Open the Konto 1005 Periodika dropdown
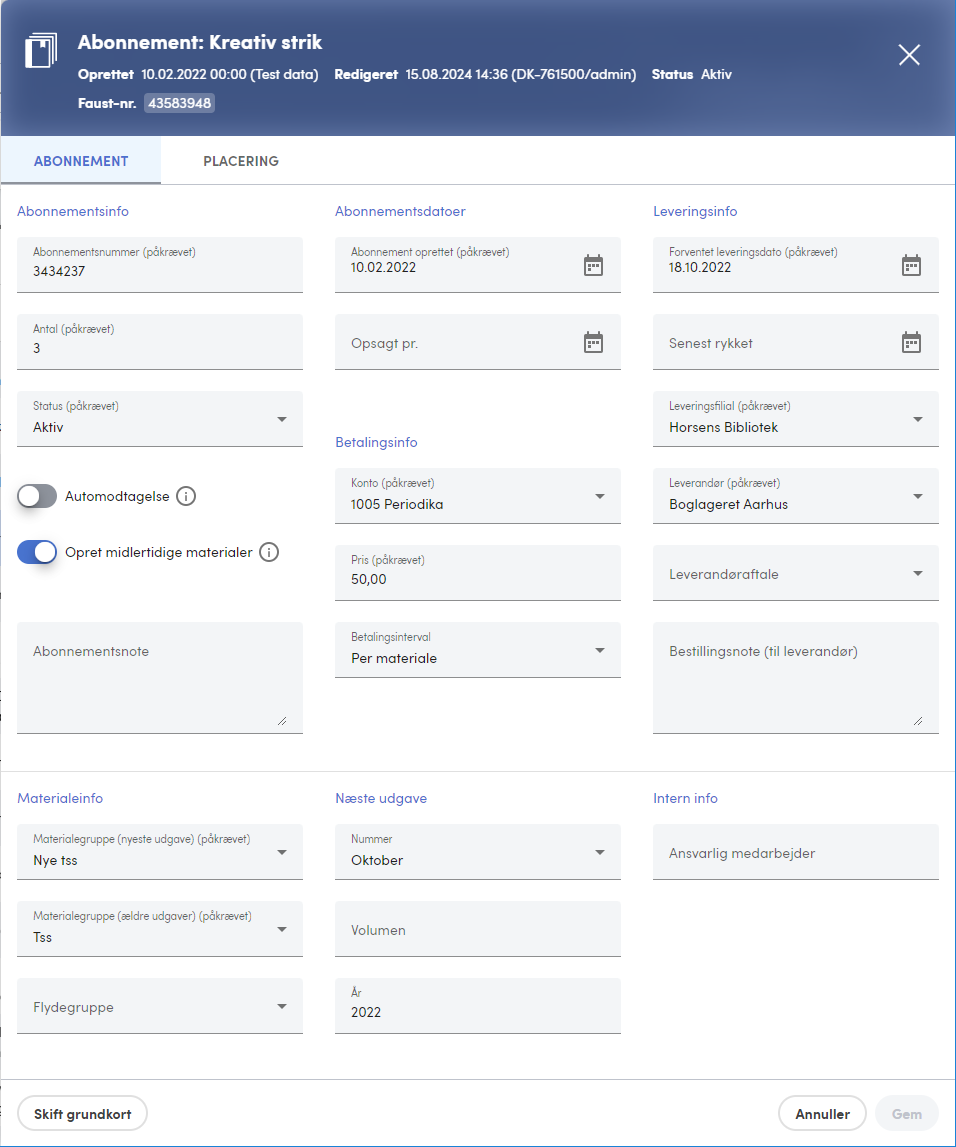Viewport: 956px width, 1147px height. 478,496
